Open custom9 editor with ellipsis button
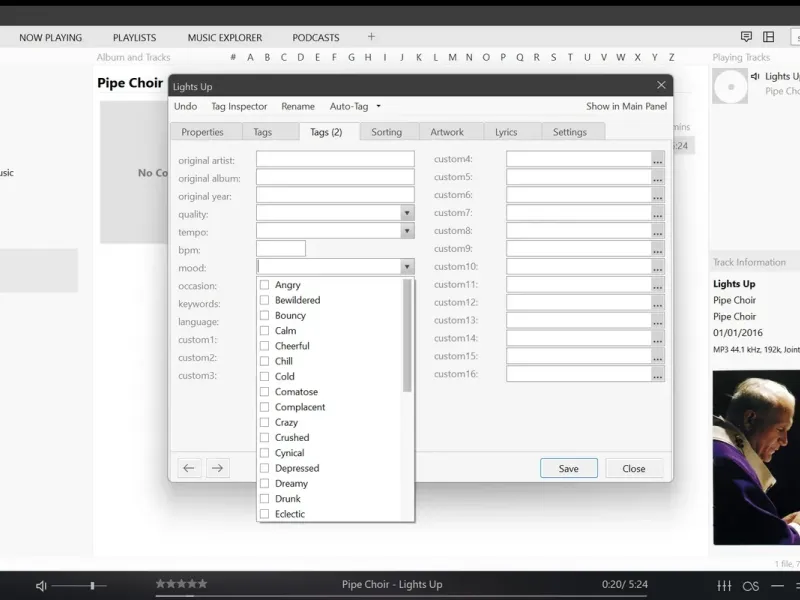This screenshot has height=600, width=800. tap(658, 248)
